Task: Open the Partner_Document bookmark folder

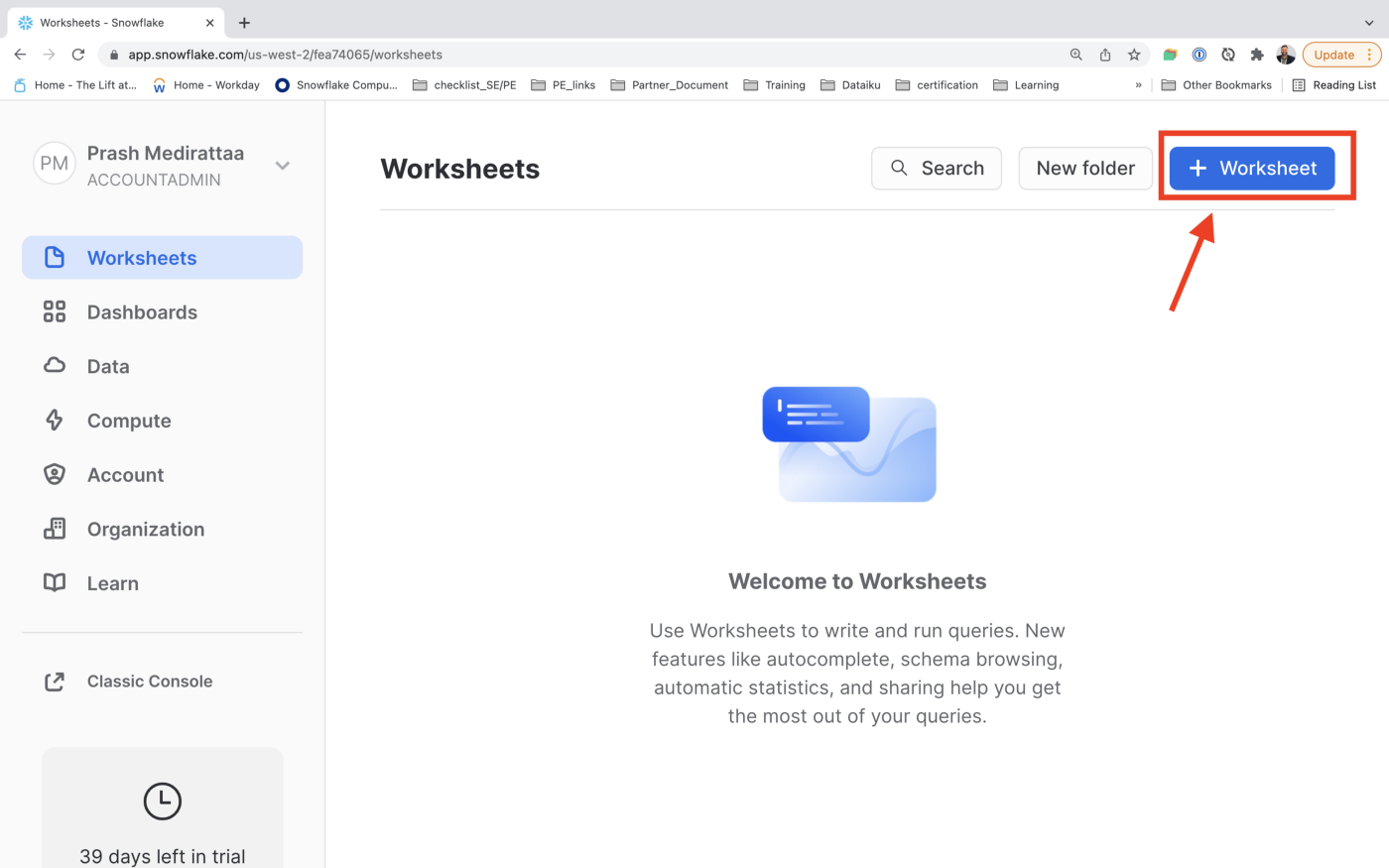Action: pyautogui.click(x=670, y=85)
